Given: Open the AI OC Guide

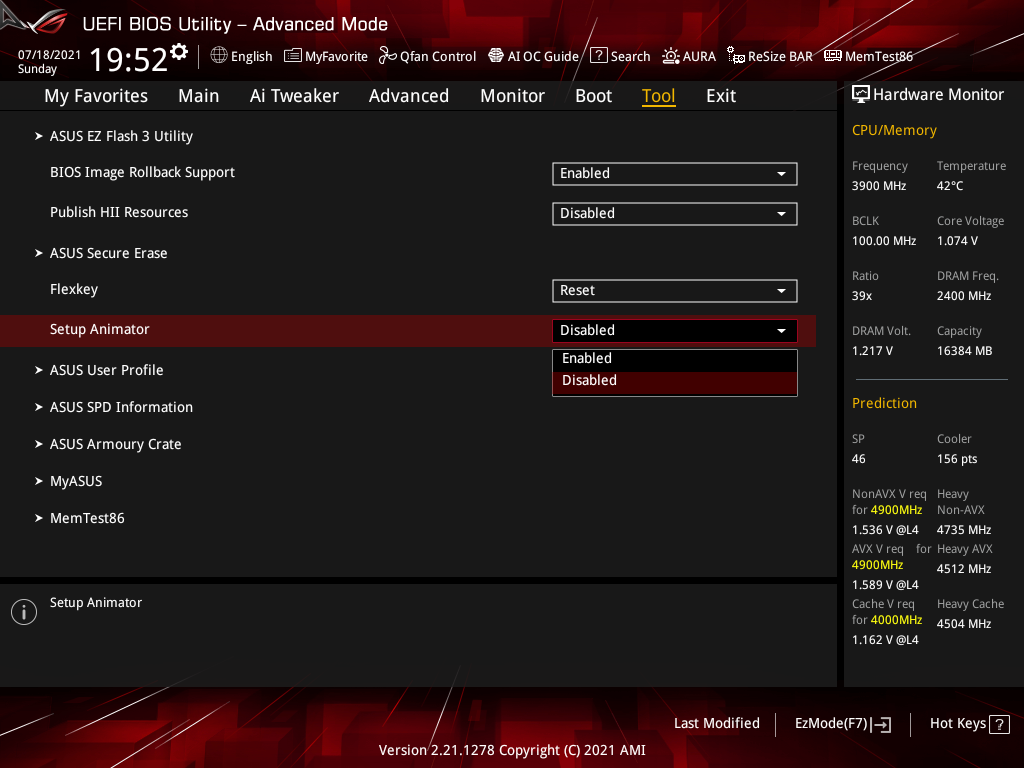Looking at the screenshot, I should pyautogui.click(x=533, y=56).
